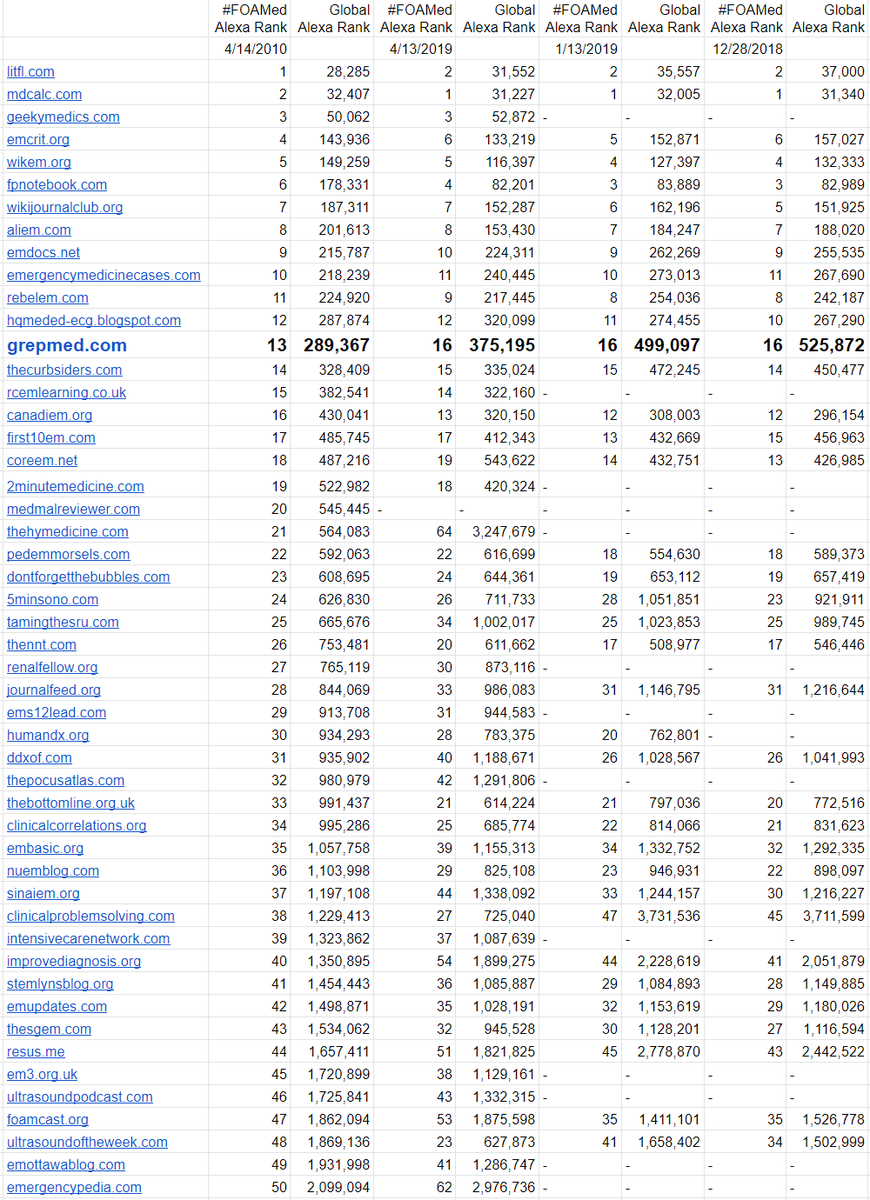The height and width of the screenshot is (1200, 870).
Task: Select the 1/13/2019 date cell
Action: tap(582, 48)
